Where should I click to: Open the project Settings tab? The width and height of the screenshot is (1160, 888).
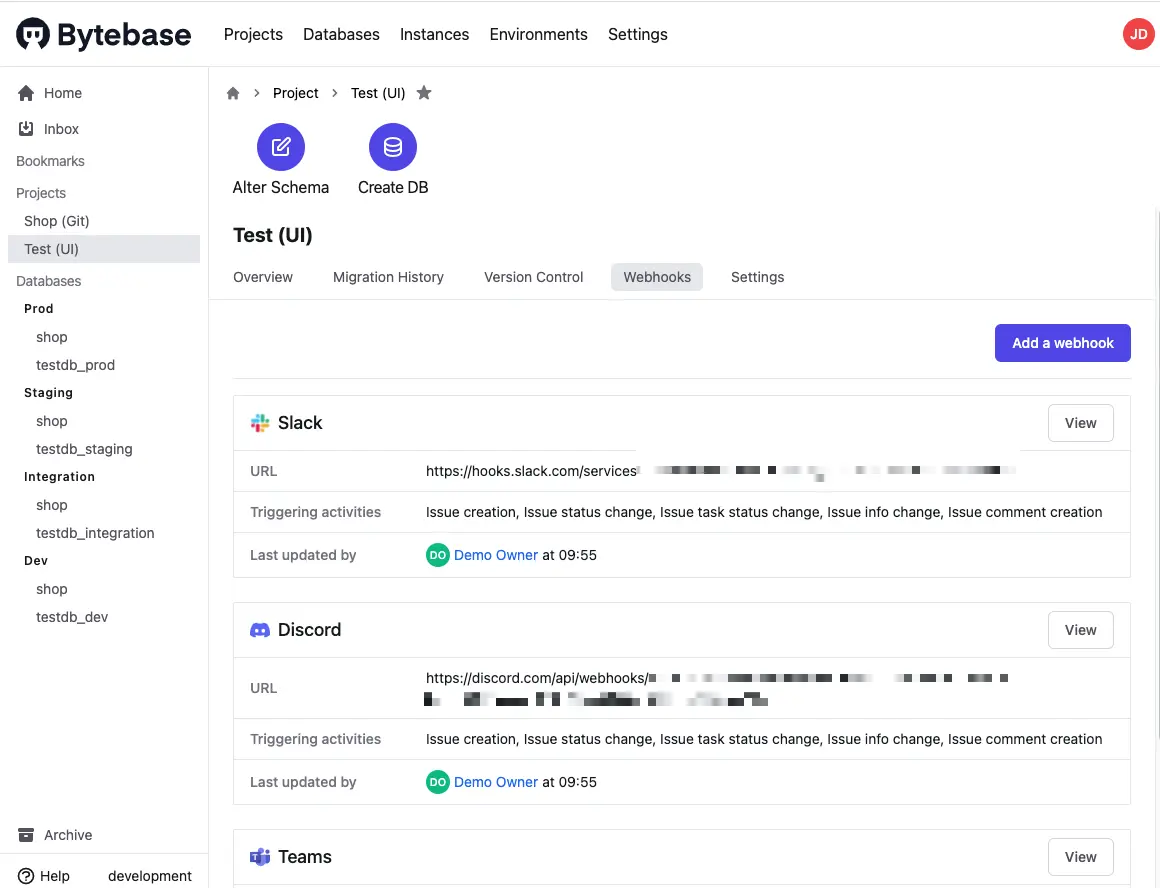758,277
